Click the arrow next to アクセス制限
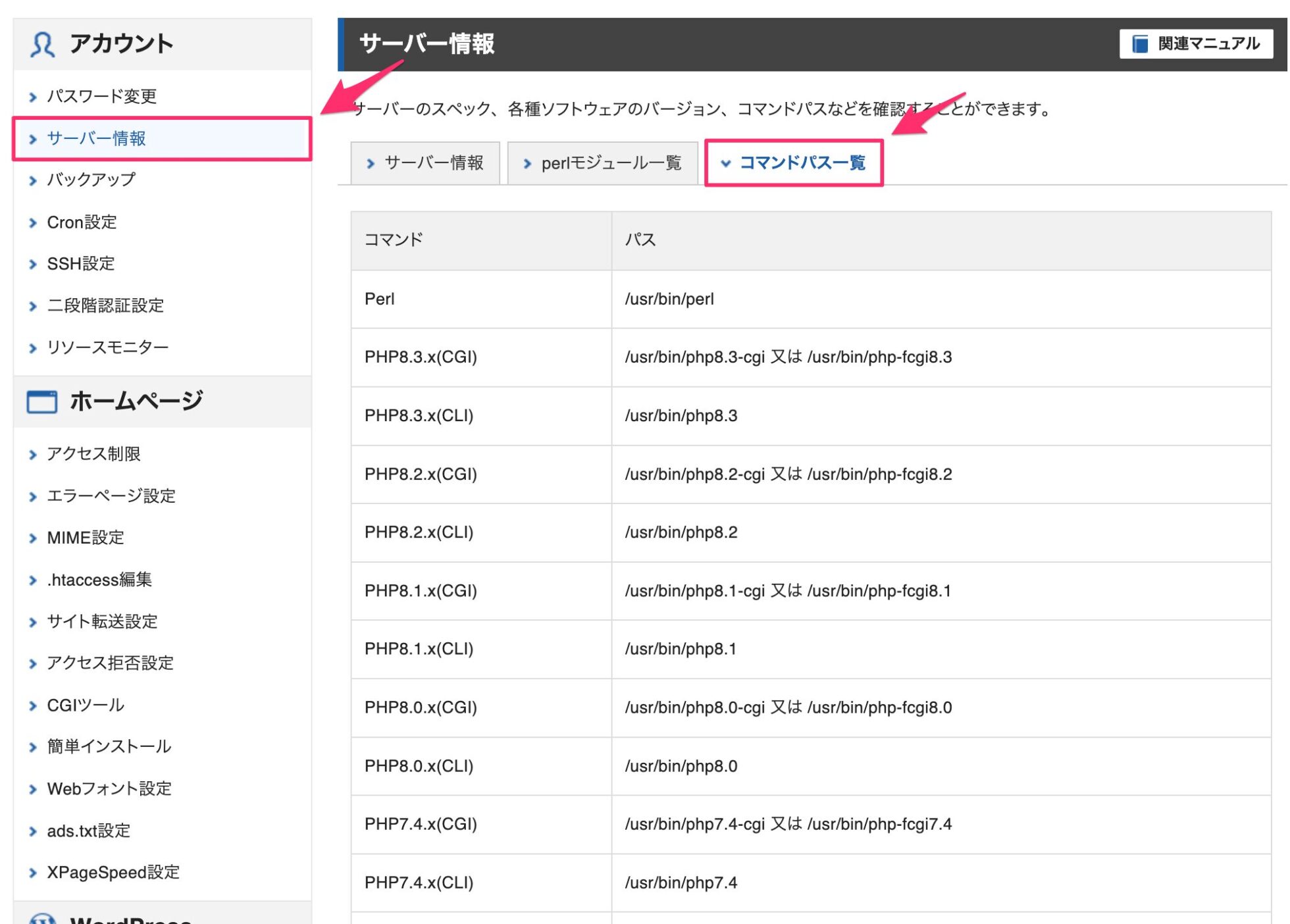1290x924 pixels. (33, 455)
